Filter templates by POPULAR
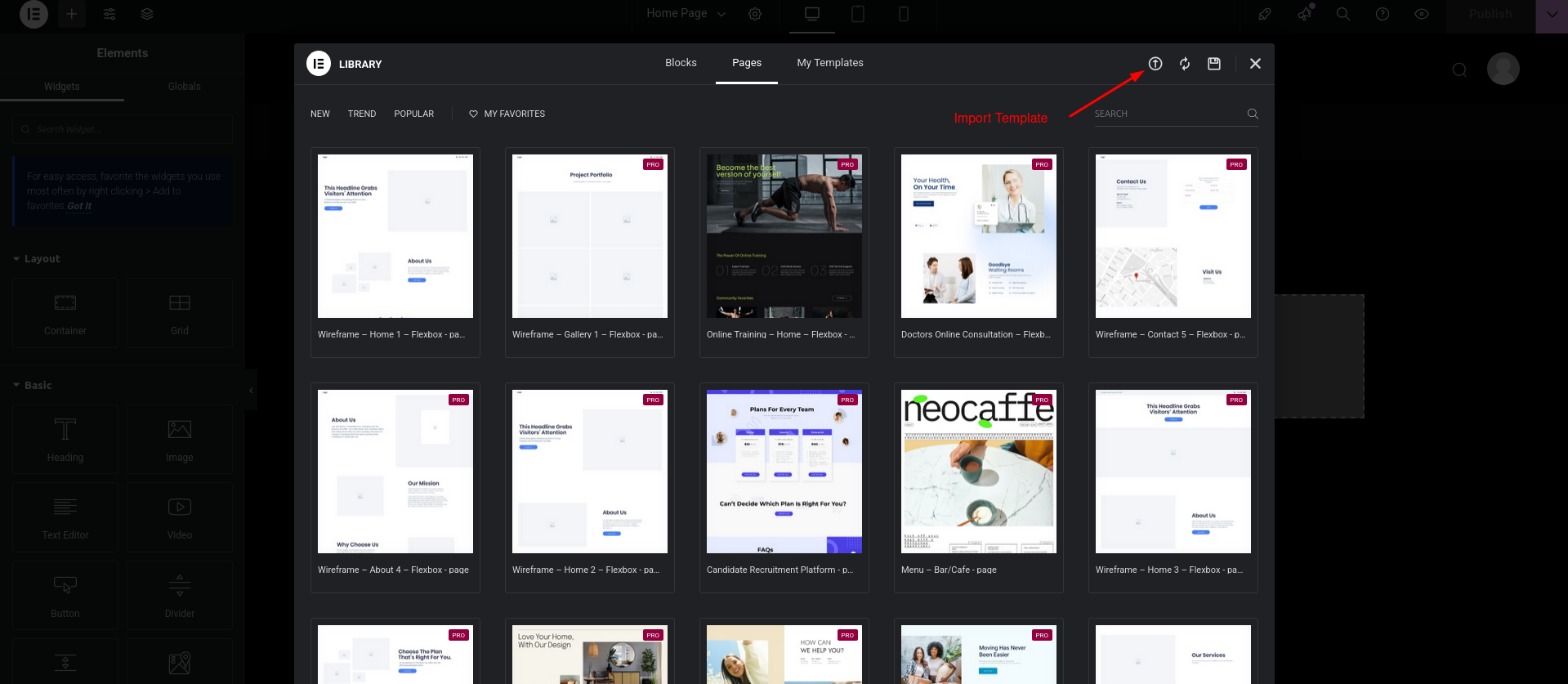The height and width of the screenshot is (684, 1568). pos(414,114)
